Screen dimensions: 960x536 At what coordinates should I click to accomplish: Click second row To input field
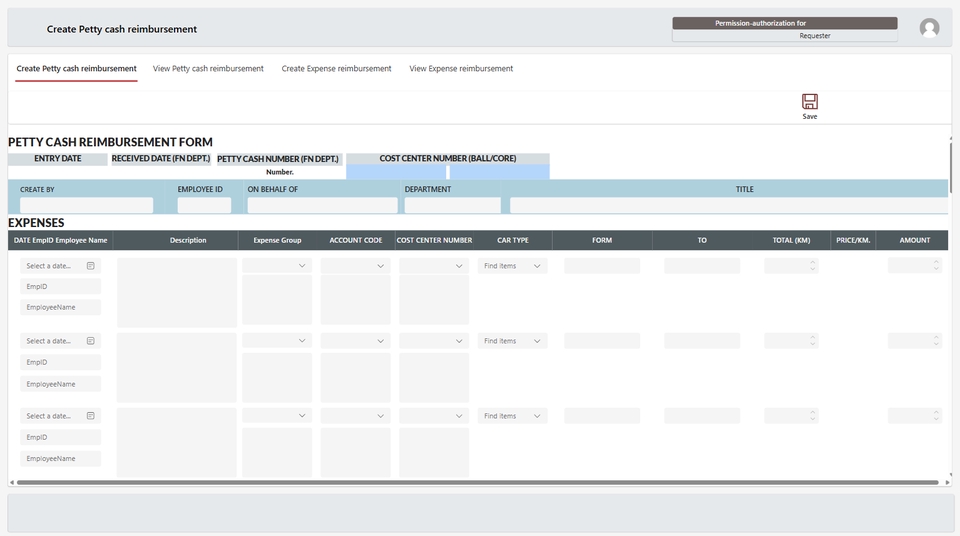[702, 341]
